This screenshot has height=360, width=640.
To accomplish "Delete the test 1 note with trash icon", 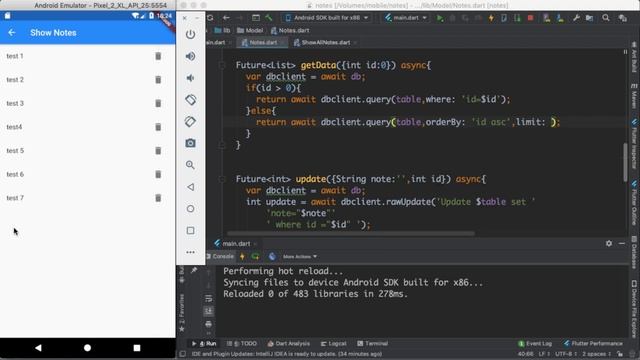I will pos(158,56).
